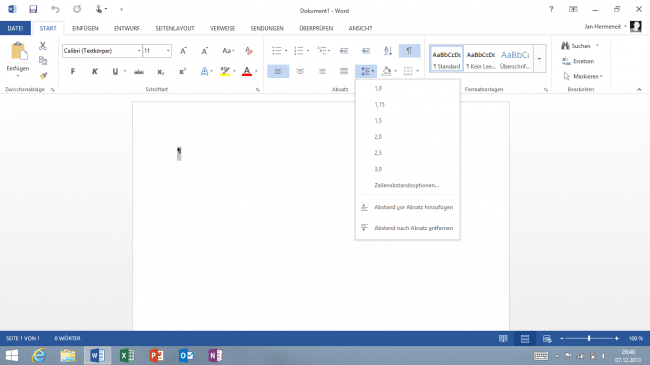The height and width of the screenshot is (365, 650).
Task: Switch to EINFÜGEN tab
Action: click(x=85, y=28)
